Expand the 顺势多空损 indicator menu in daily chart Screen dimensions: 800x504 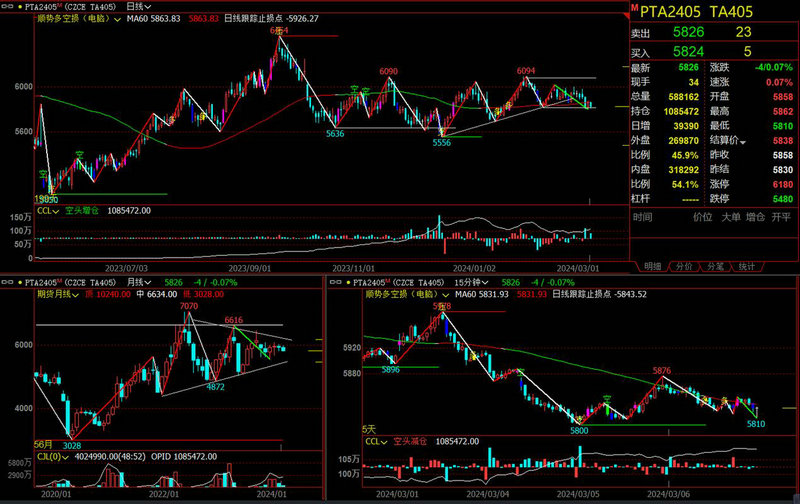[x=119, y=19]
